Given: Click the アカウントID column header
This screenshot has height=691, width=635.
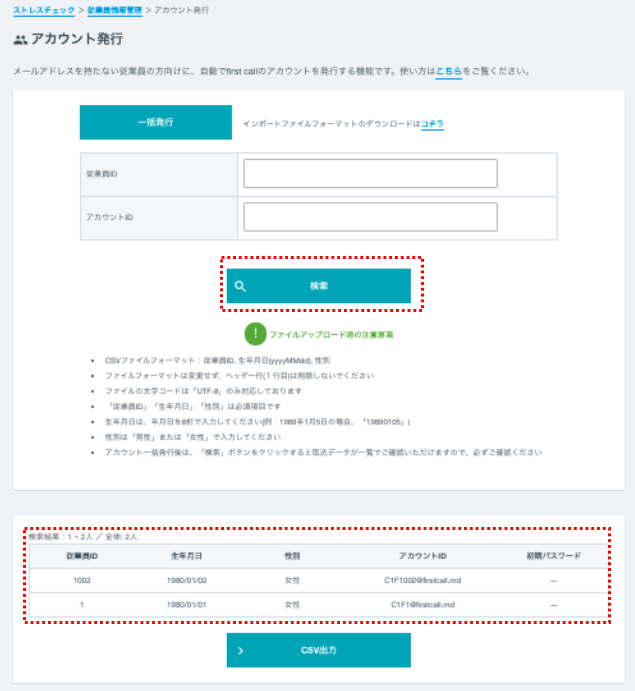Looking at the screenshot, I should (x=423, y=556).
